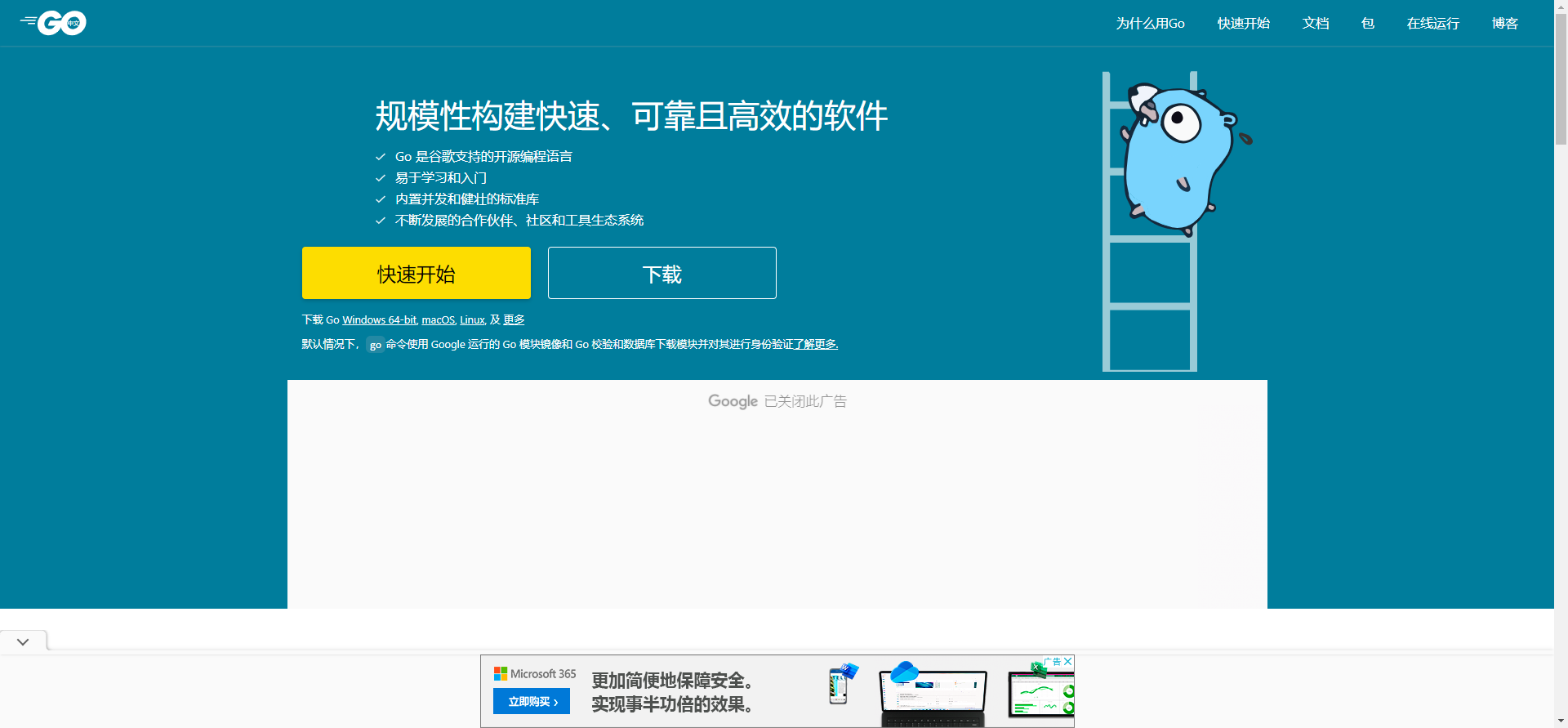Click the 下载 button

click(662, 273)
